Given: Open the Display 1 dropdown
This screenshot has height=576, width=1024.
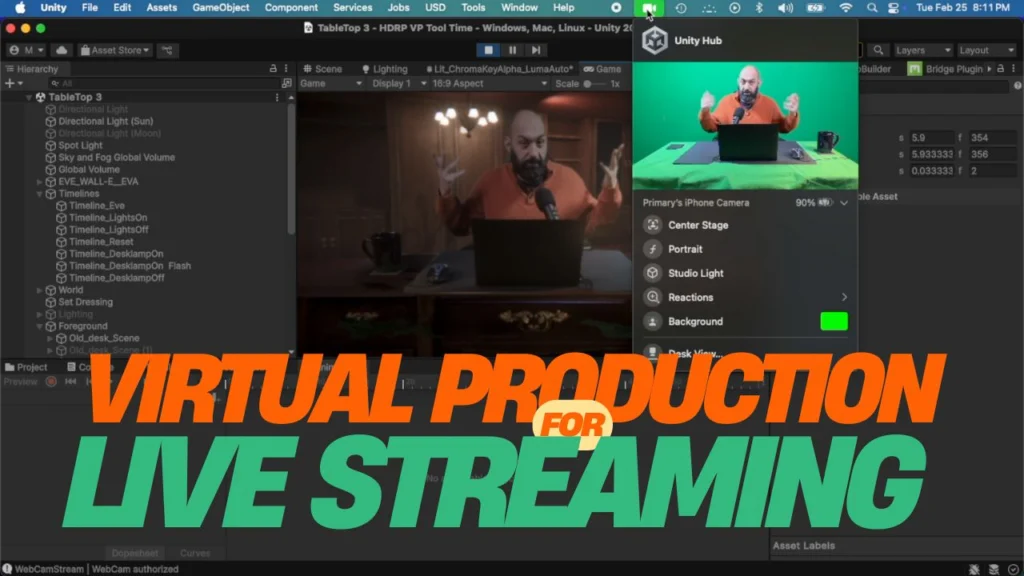Looking at the screenshot, I should tap(398, 84).
